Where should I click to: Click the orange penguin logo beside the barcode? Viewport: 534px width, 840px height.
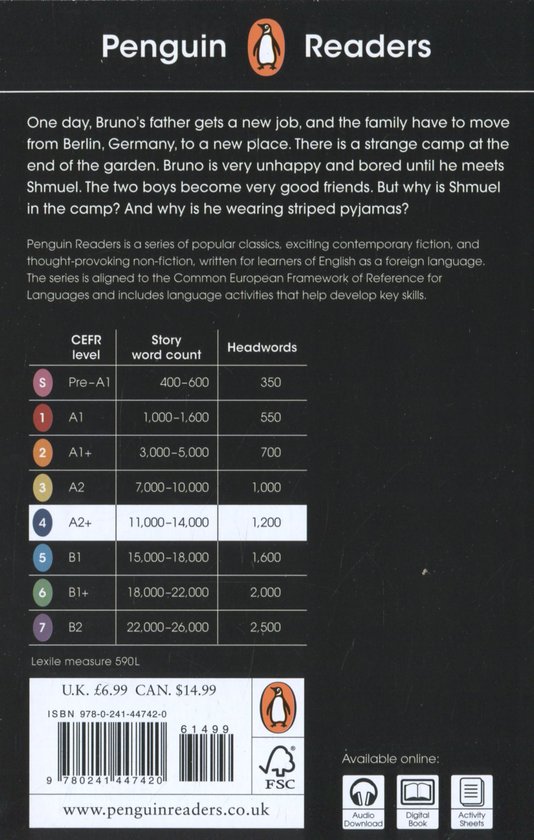pos(278,708)
